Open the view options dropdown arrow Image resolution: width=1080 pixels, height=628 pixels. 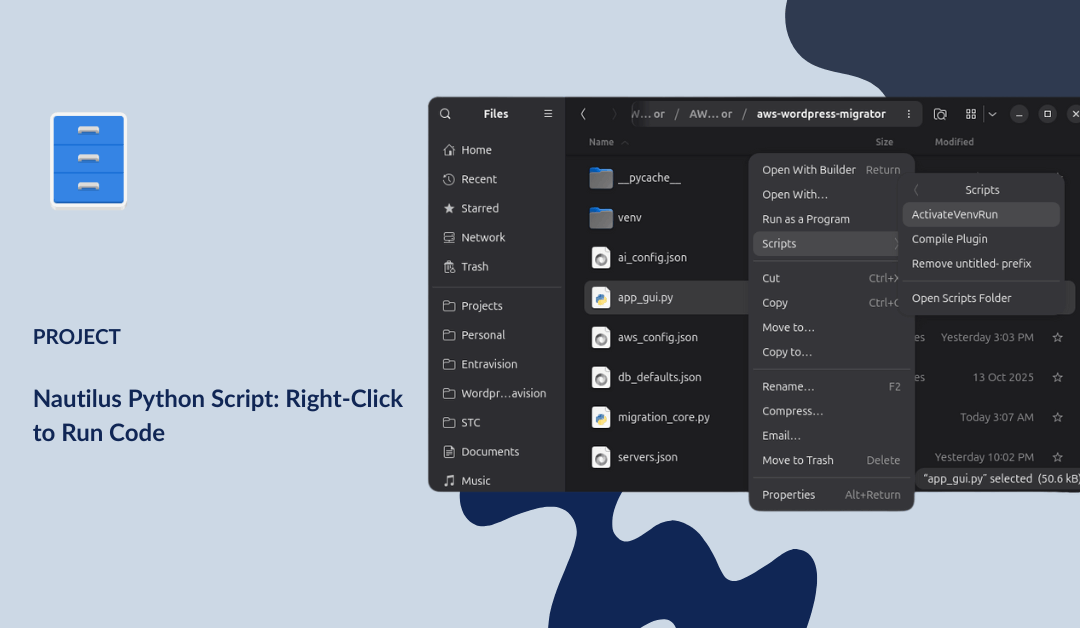(992, 114)
